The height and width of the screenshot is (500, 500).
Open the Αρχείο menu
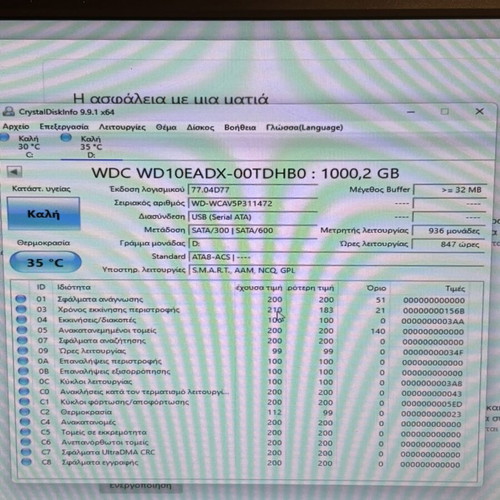tap(16, 127)
